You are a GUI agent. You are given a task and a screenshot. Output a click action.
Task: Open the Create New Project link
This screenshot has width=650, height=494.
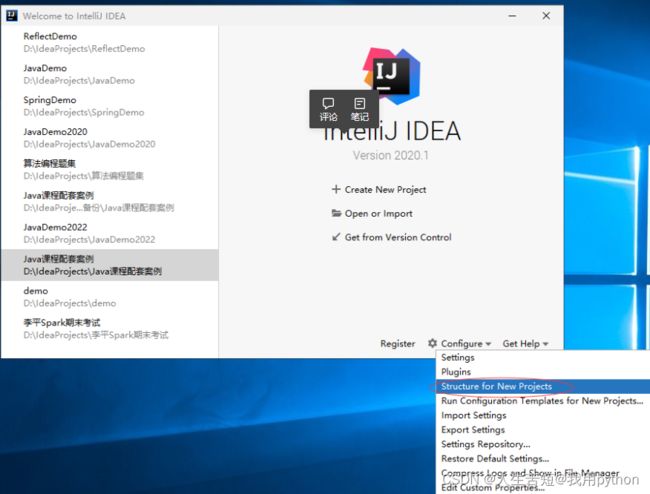tap(385, 189)
